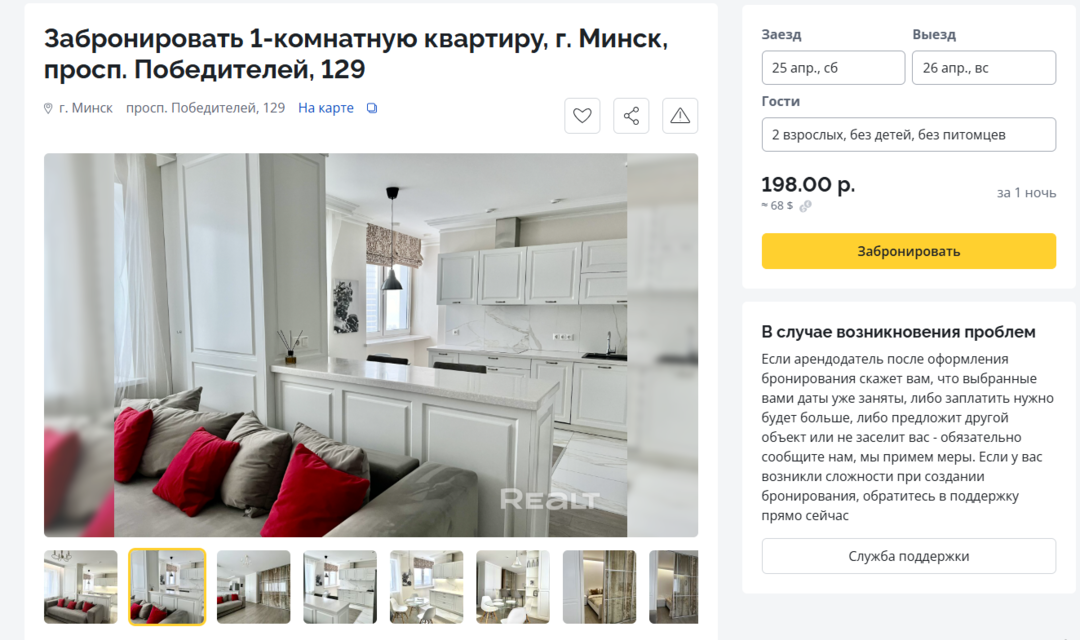Click the yellow Забронировать button
This screenshot has width=1080, height=640.
908,251
